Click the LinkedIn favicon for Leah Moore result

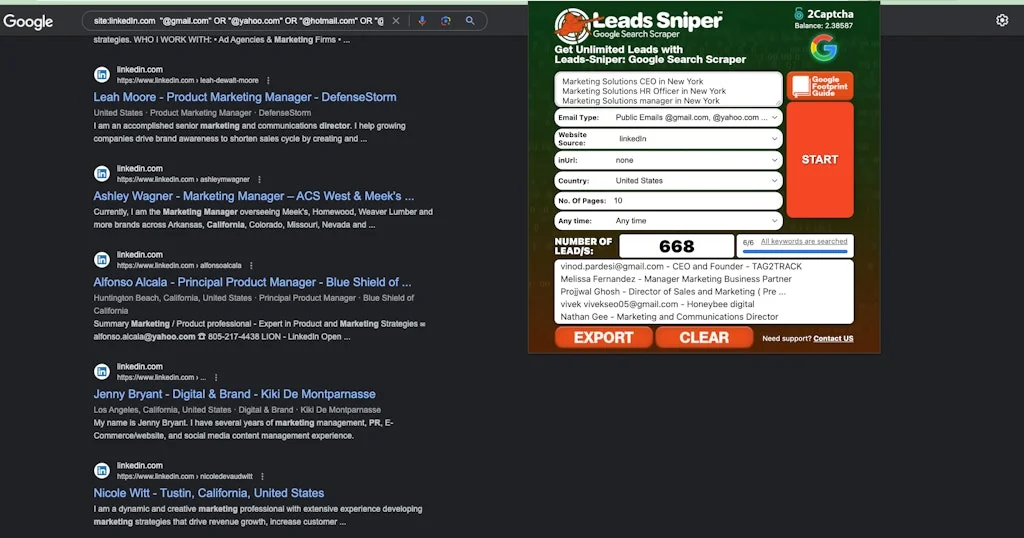(x=102, y=74)
